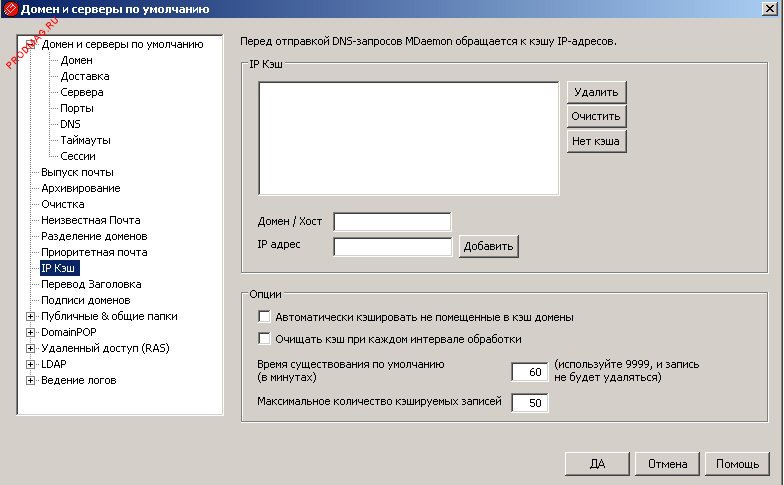Click the Очистить button
The image size is (784, 485).
click(596, 116)
